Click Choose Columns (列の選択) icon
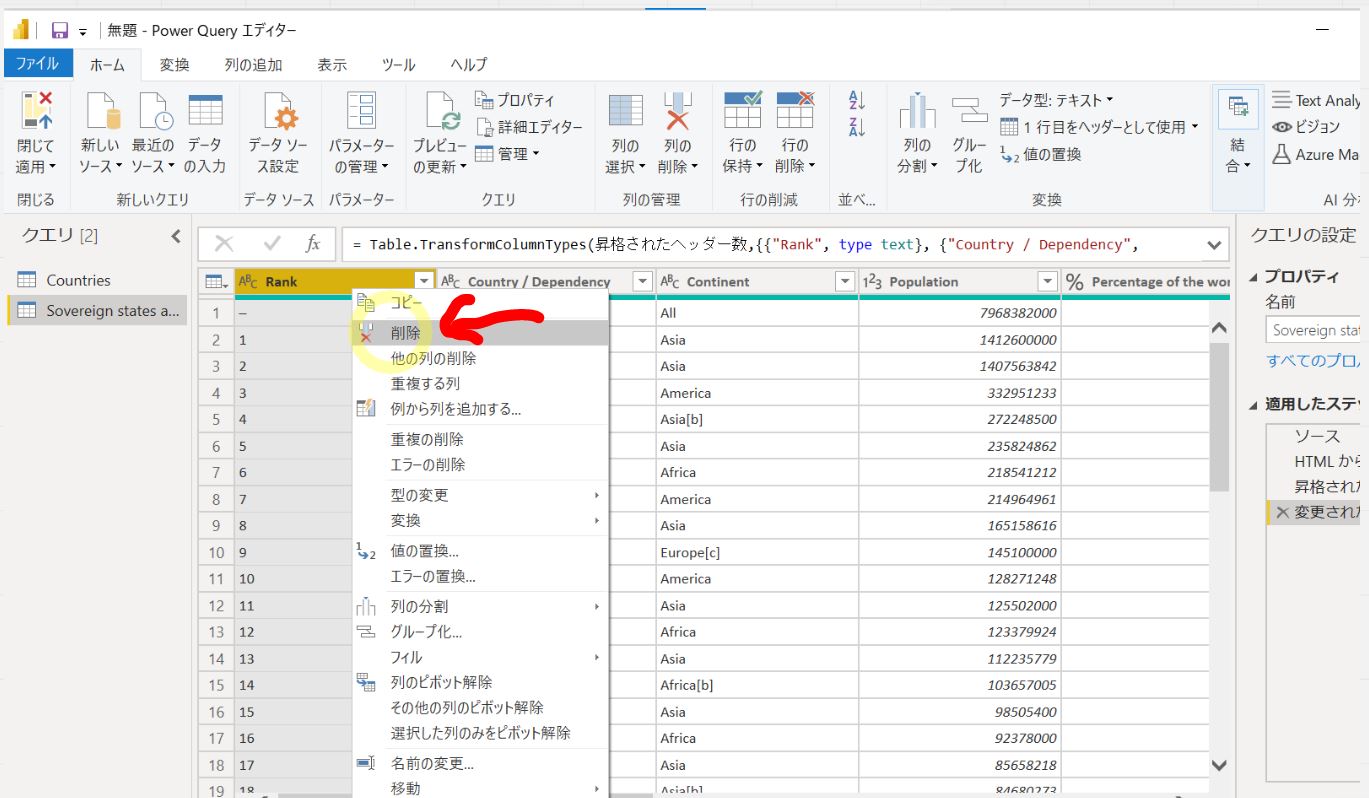 (x=626, y=110)
